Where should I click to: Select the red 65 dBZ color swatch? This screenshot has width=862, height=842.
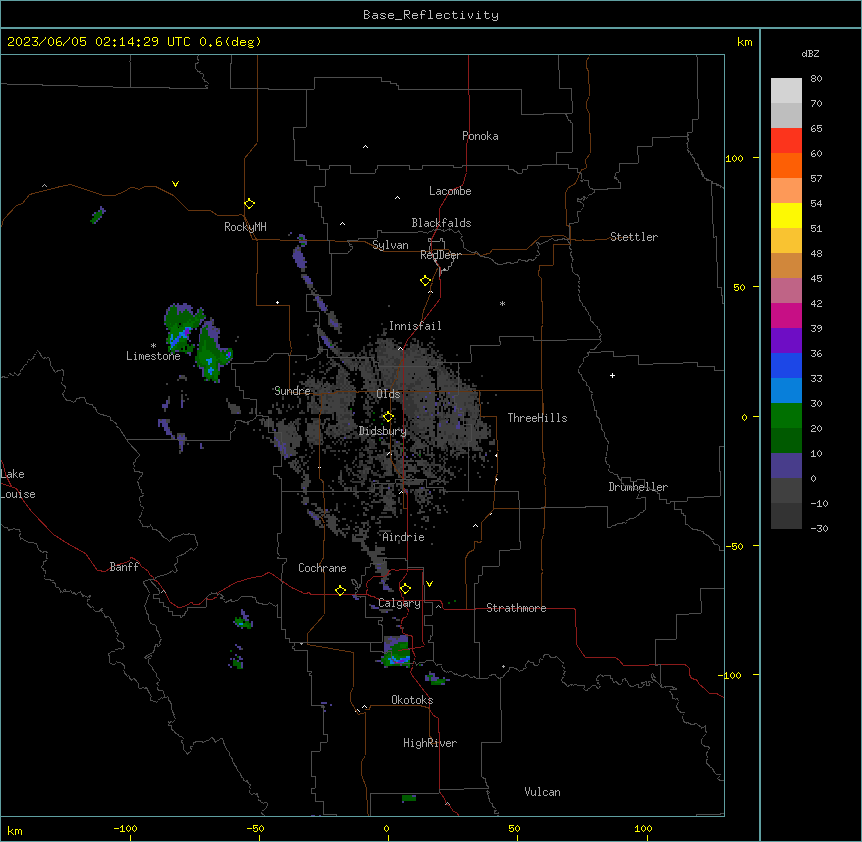tap(786, 141)
